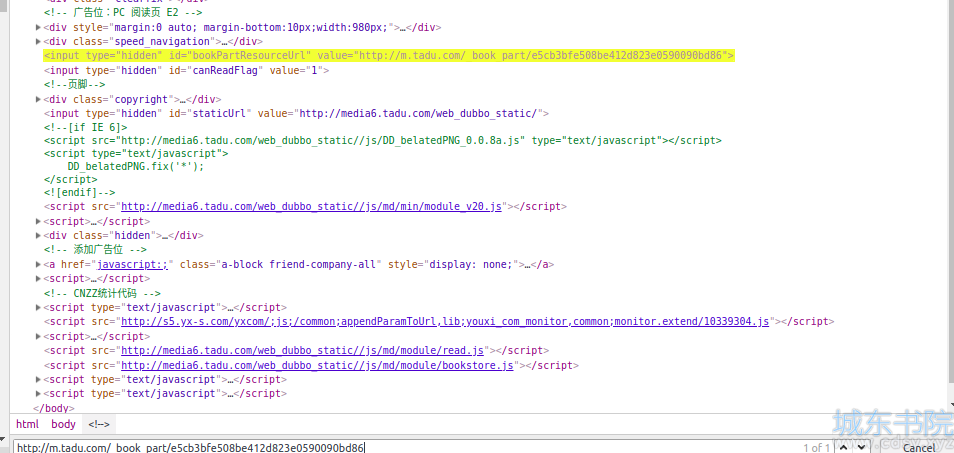Click the '1 of 1' search result count
954x453 pixels.
point(816,448)
